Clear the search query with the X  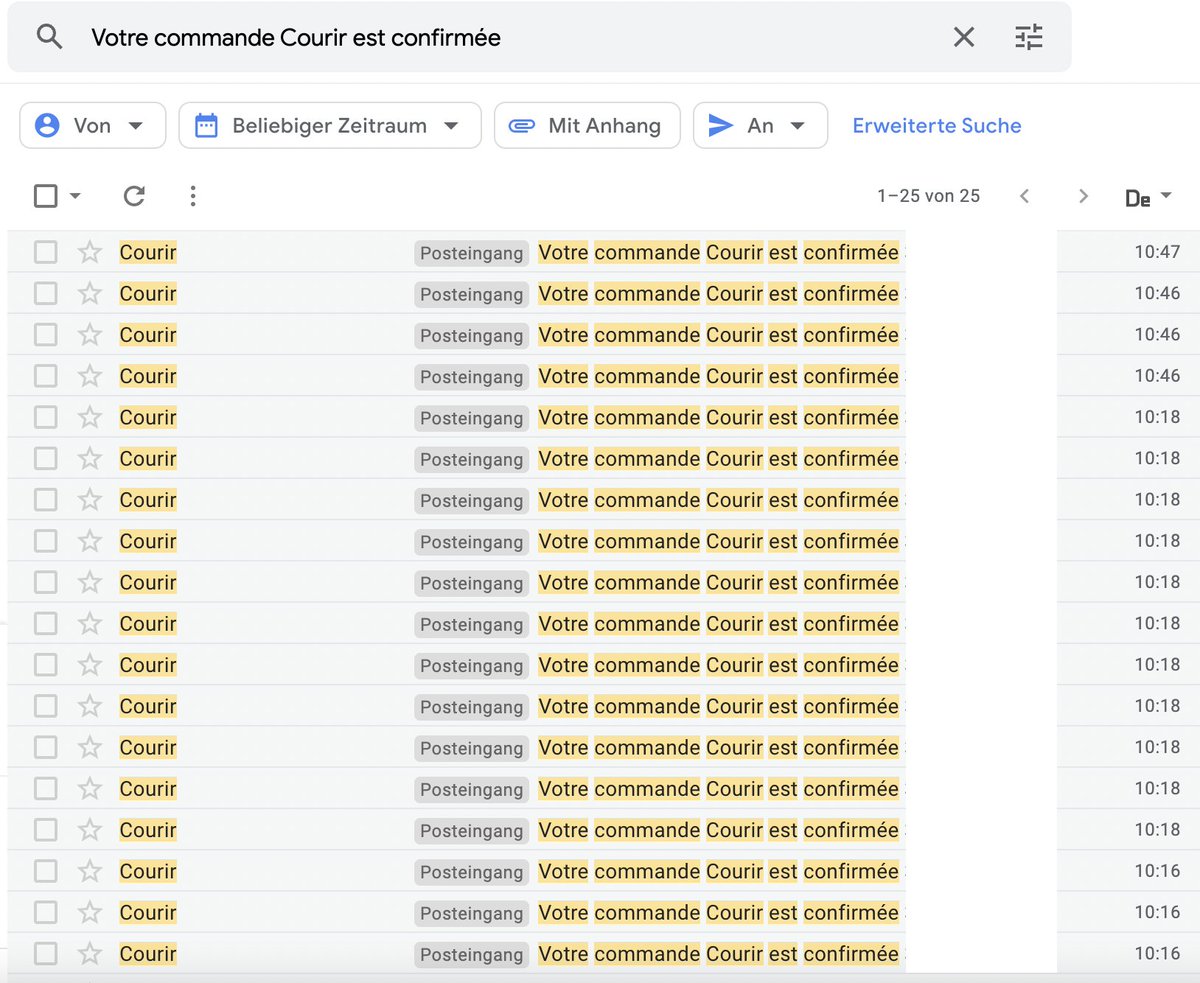[x=964, y=37]
